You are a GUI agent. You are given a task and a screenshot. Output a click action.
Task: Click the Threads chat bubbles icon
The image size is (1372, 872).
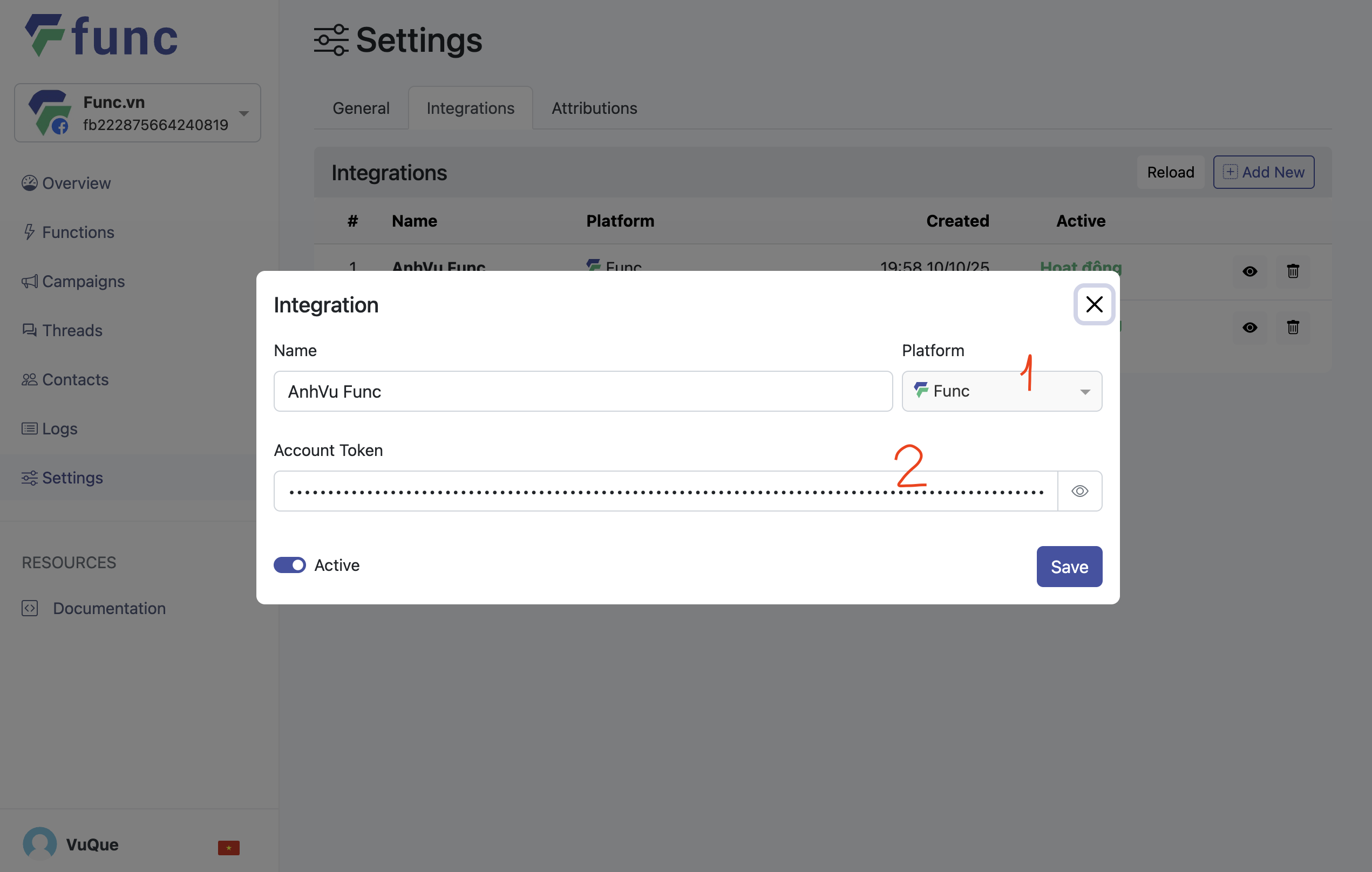pos(30,330)
